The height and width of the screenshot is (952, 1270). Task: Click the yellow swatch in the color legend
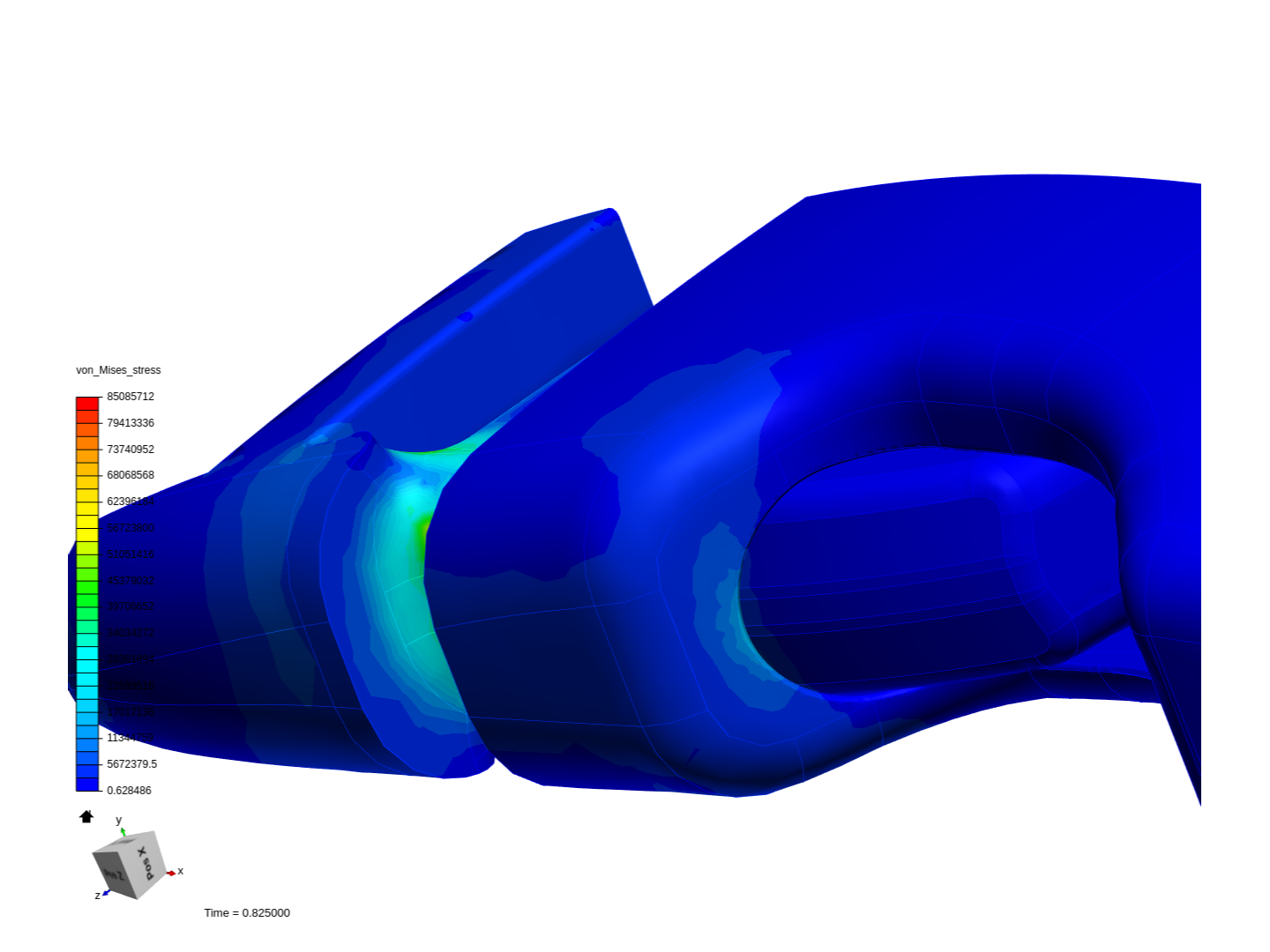[x=87, y=522]
